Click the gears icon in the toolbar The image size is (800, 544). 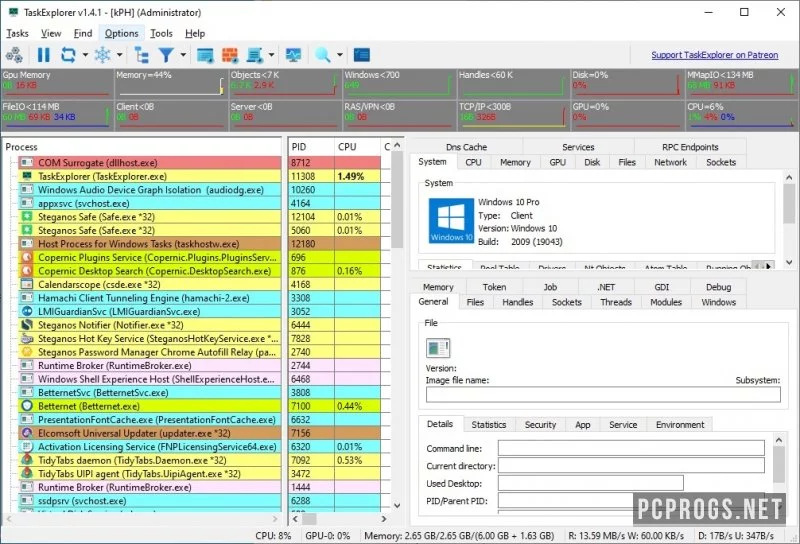coord(14,55)
